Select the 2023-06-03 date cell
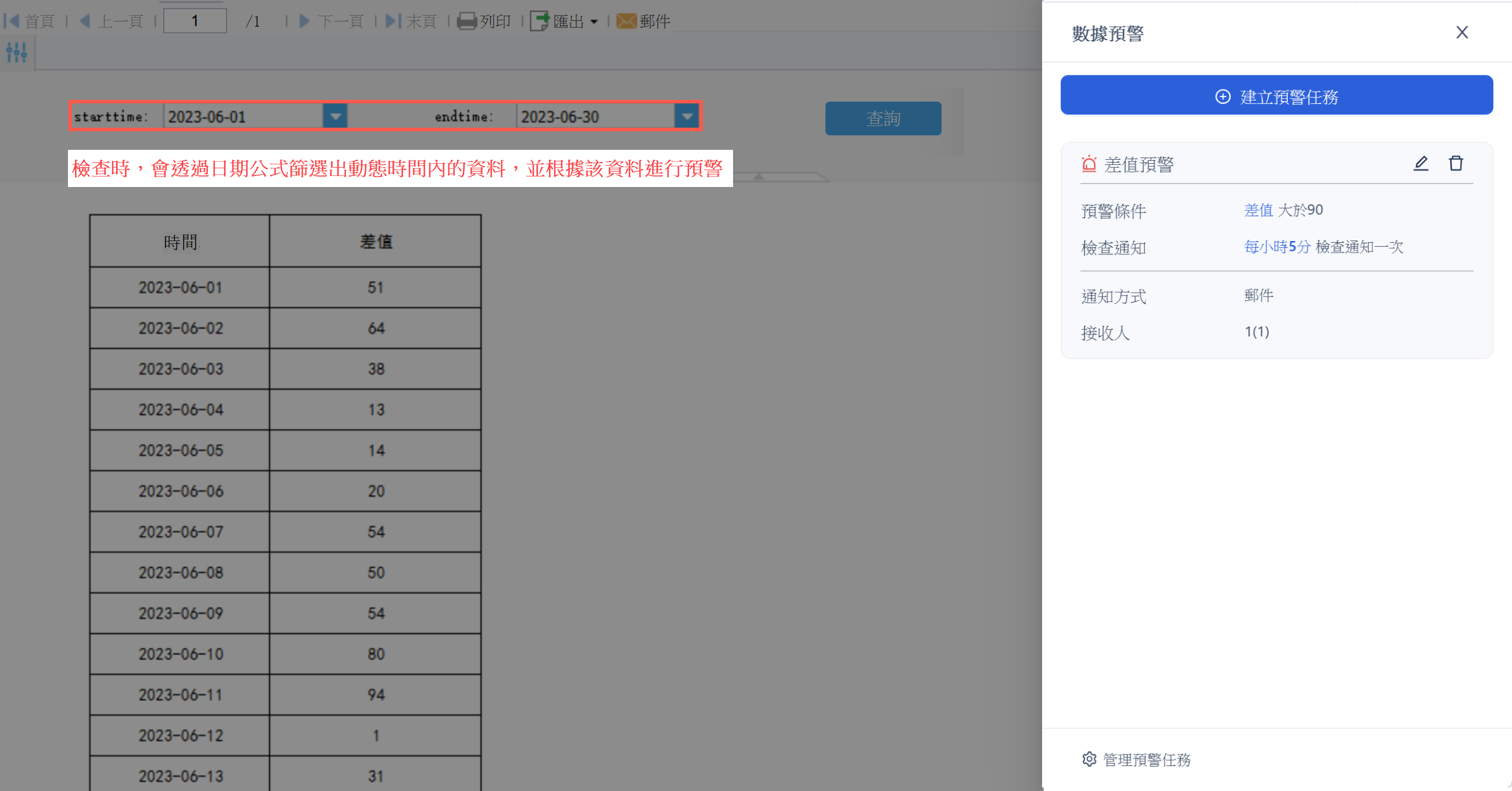 pos(179,369)
